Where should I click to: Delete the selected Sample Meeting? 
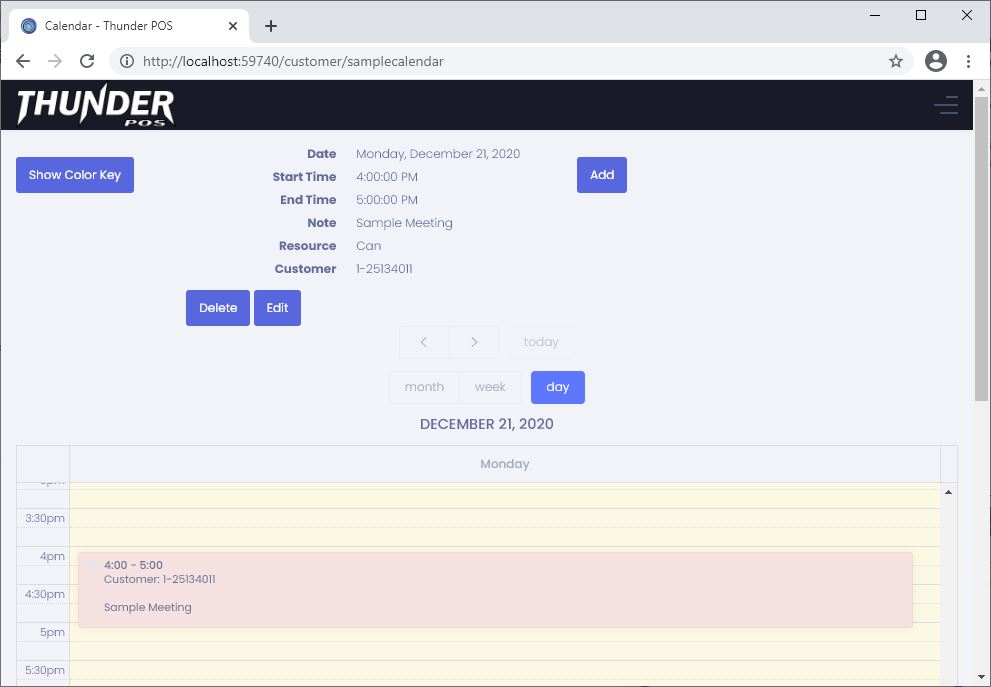point(217,308)
